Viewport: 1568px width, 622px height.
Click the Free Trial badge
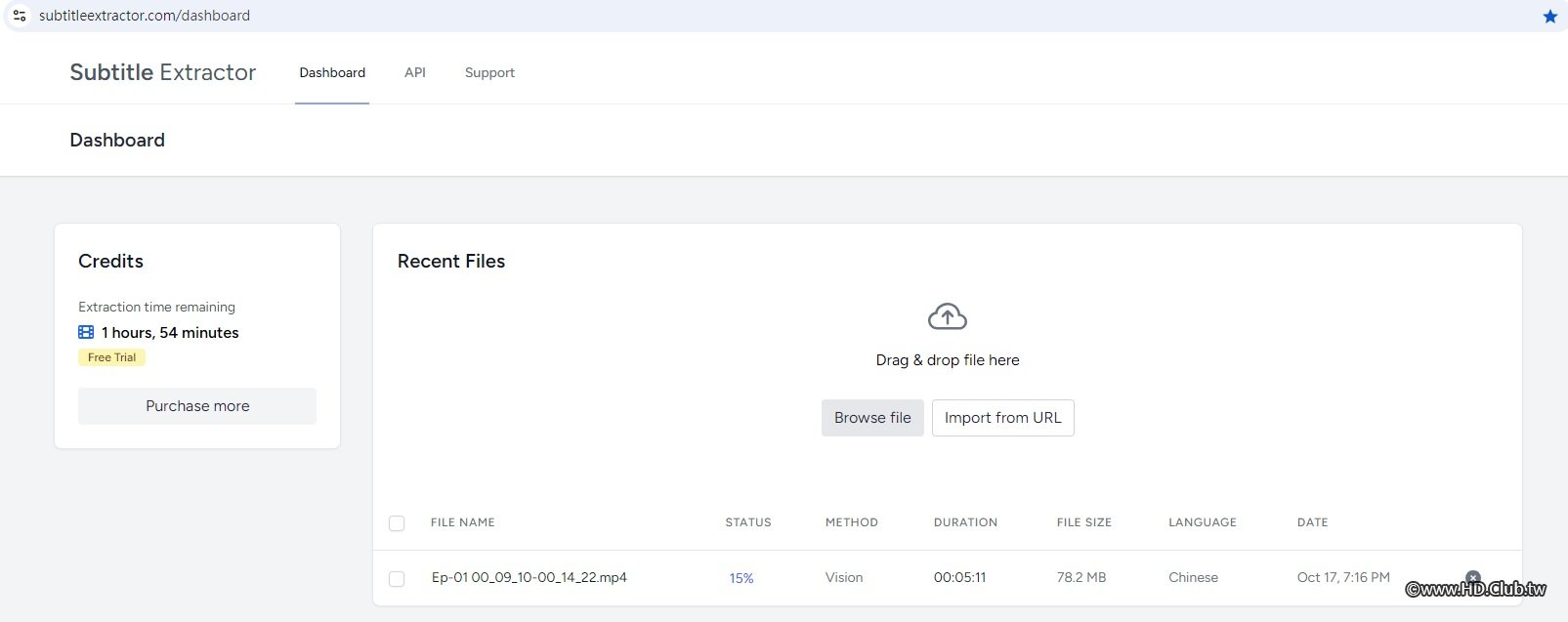click(x=111, y=357)
